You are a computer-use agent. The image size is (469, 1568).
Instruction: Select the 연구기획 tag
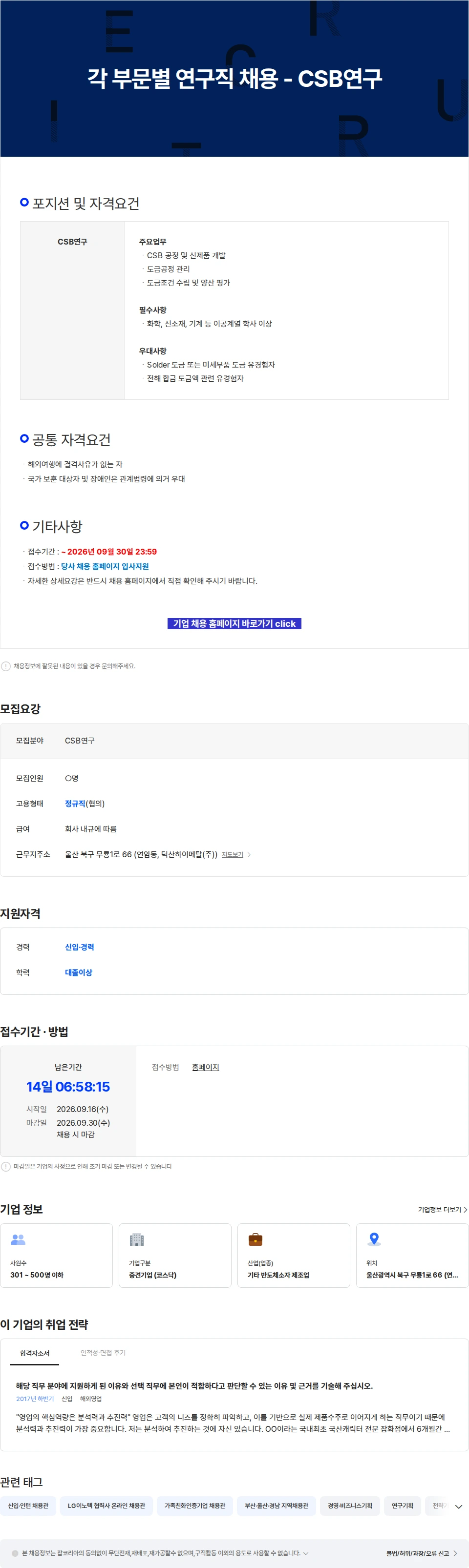[402, 1506]
